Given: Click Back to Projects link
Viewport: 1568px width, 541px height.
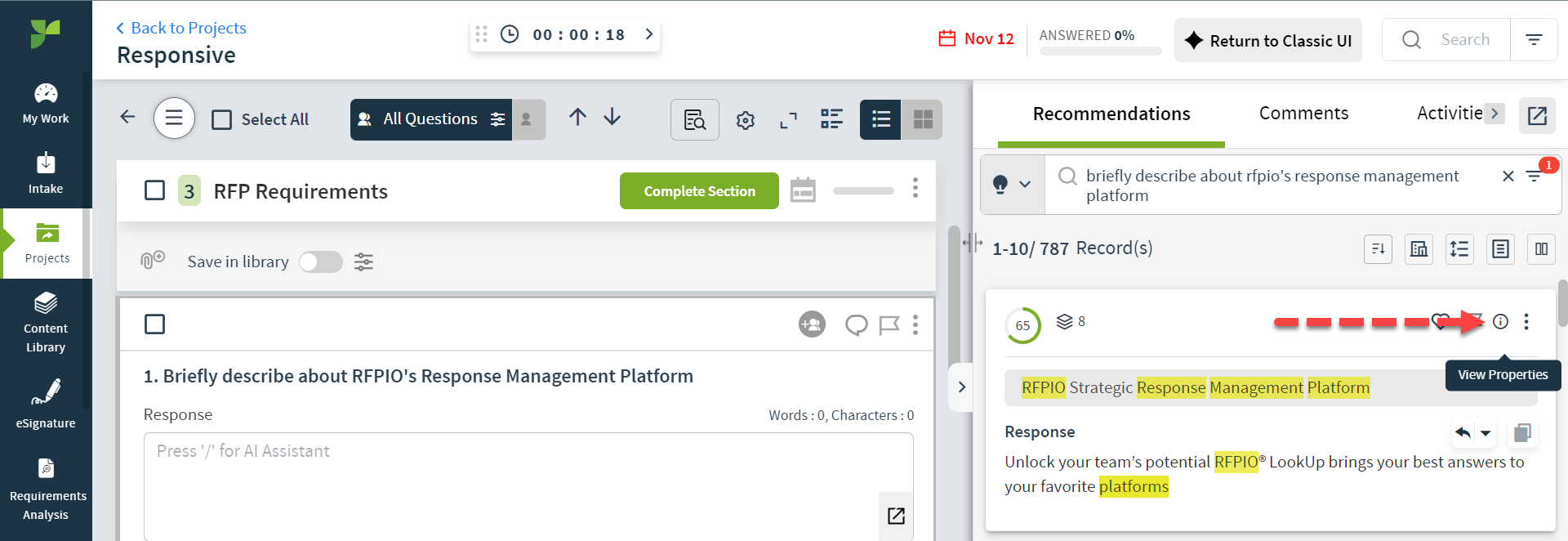Looking at the screenshot, I should pos(180,28).
